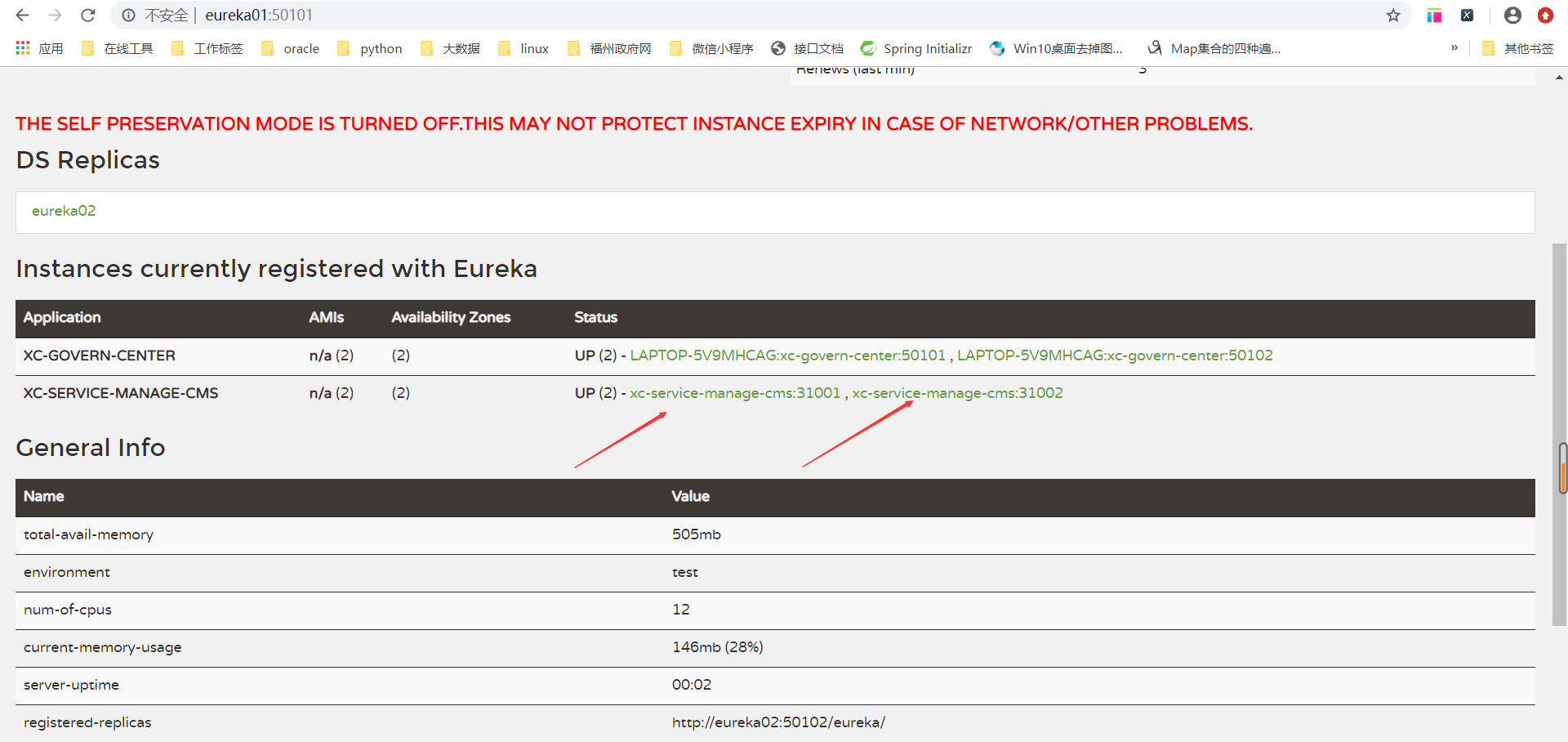Open the Map集合的四种遍 bookmark

pos(1214,48)
